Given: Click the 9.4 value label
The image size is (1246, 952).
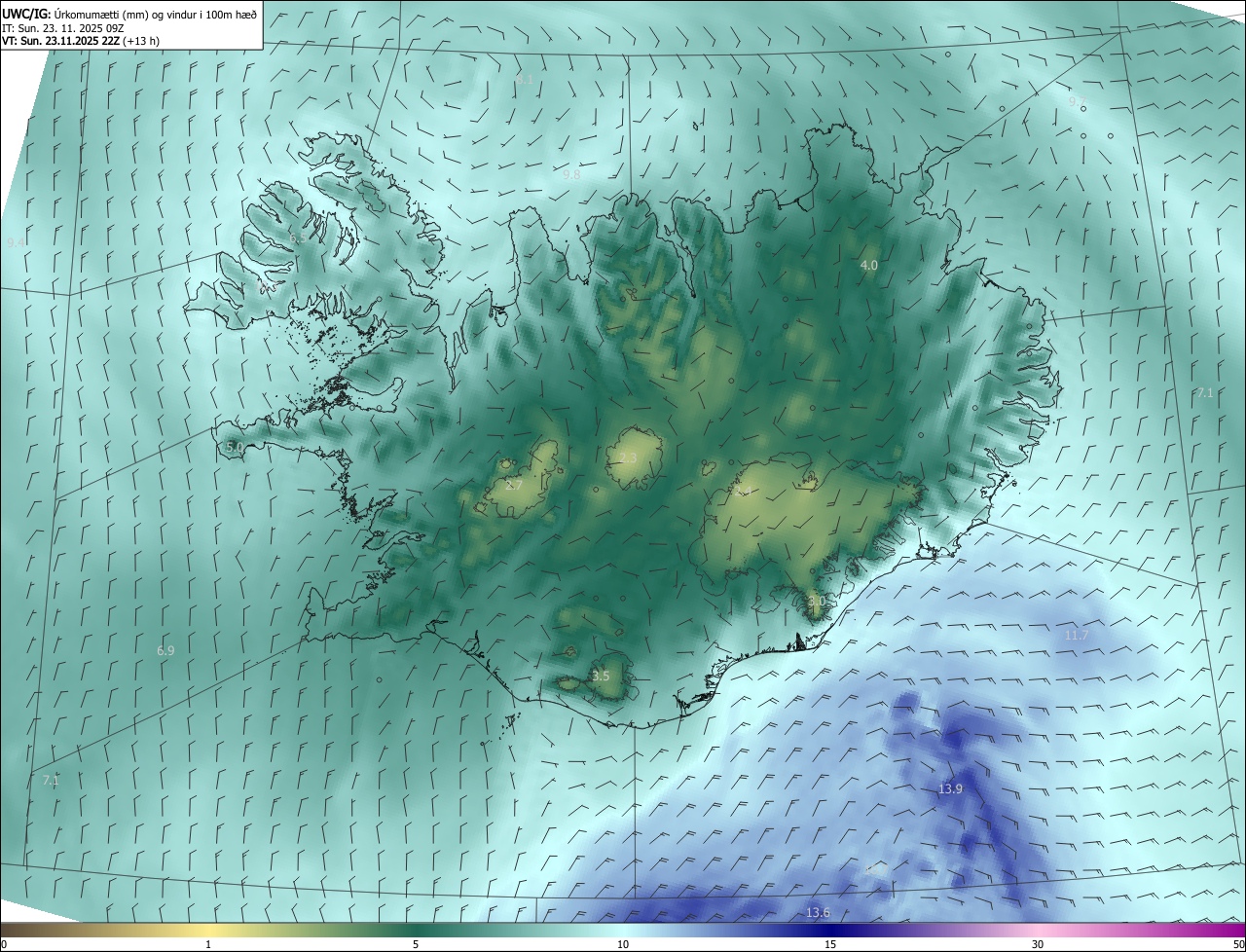Looking at the screenshot, I should coord(15,241).
